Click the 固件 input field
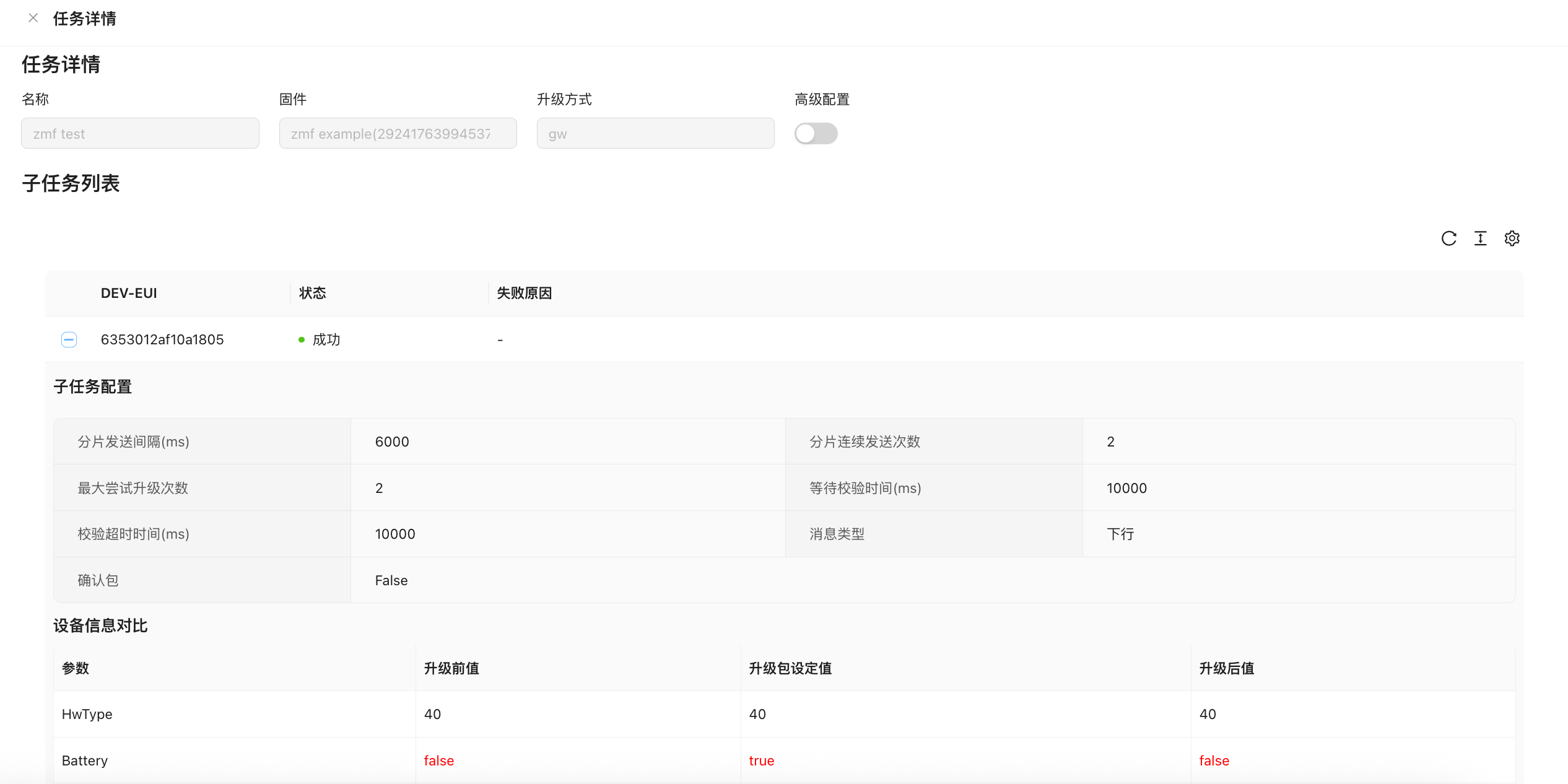Viewport: 1568px width, 784px height. coord(398,134)
